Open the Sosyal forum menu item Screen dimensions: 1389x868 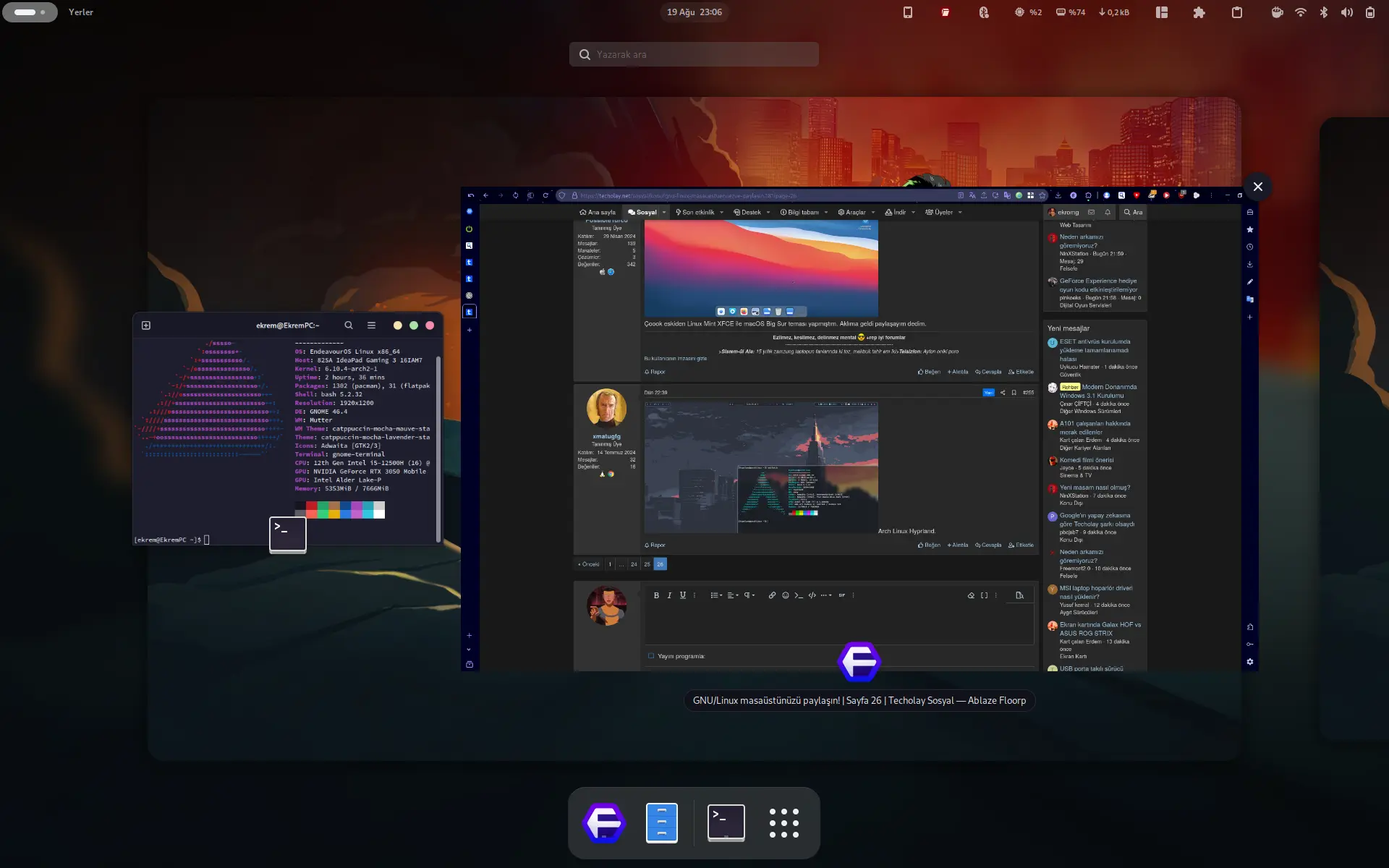pos(642,213)
